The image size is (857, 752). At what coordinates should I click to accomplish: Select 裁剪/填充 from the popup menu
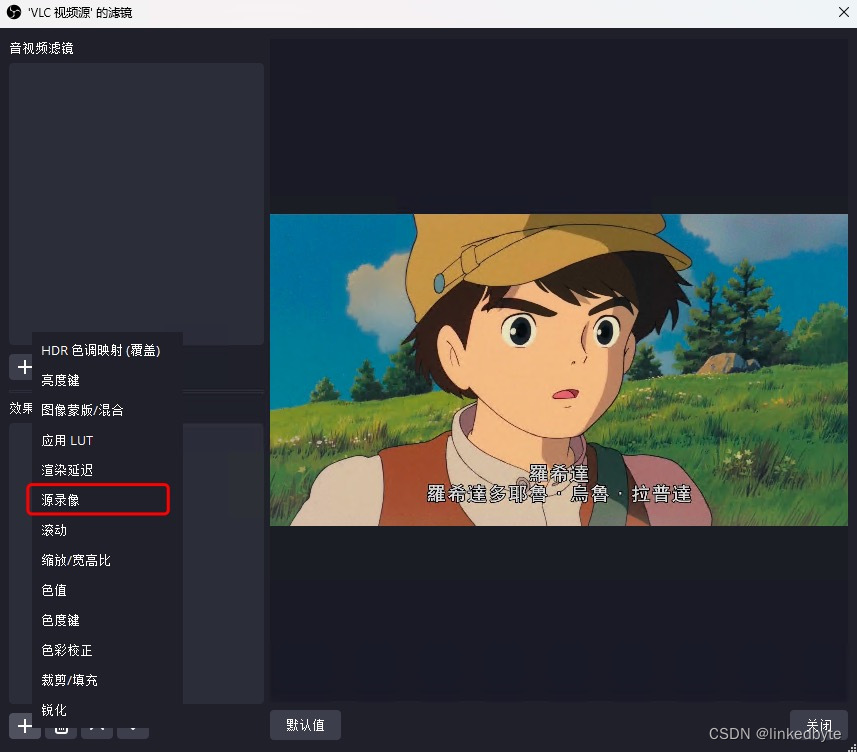(x=107, y=680)
